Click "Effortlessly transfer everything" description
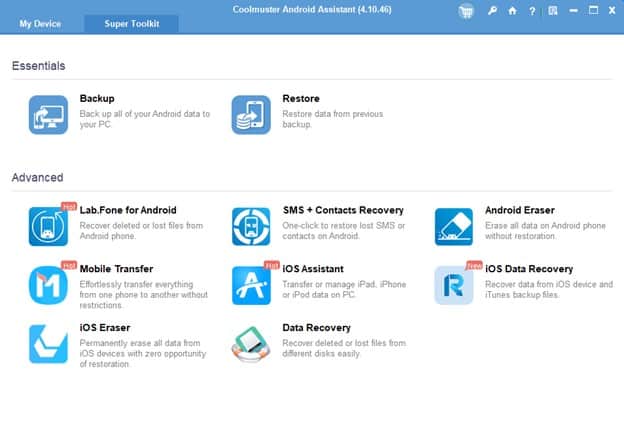This screenshot has width=624, height=429. pyautogui.click(x=144, y=295)
